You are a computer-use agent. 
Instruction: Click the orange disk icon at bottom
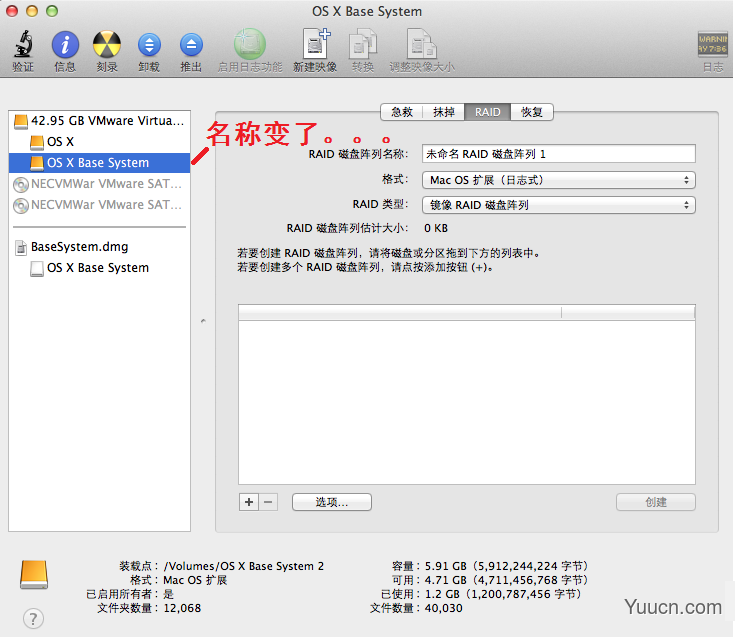[x=34, y=575]
